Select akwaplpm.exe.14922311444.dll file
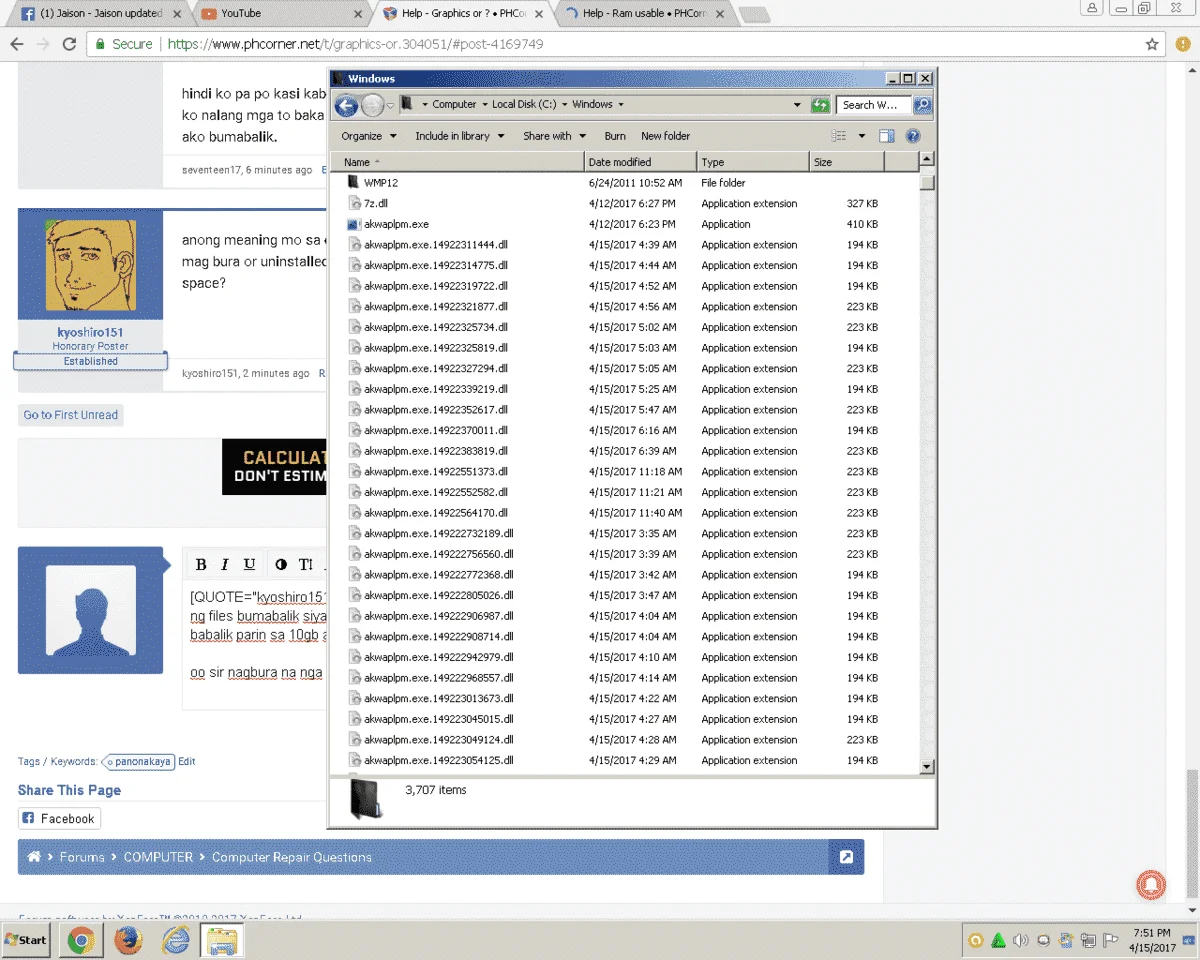1200x960 pixels. pos(436,245)
